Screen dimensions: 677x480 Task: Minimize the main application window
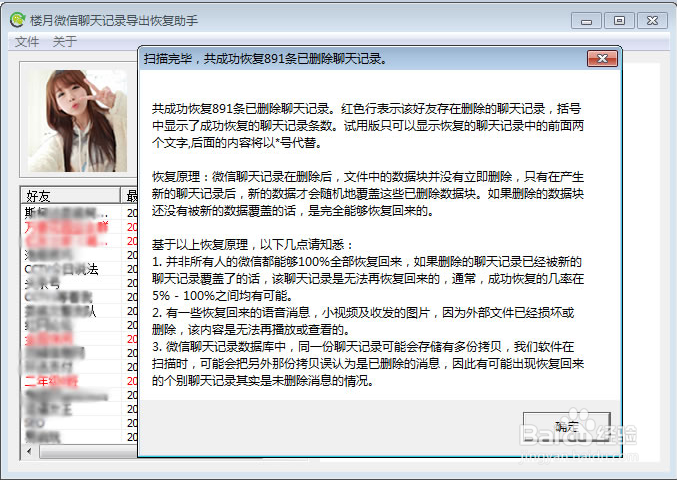tap(586, 21)
